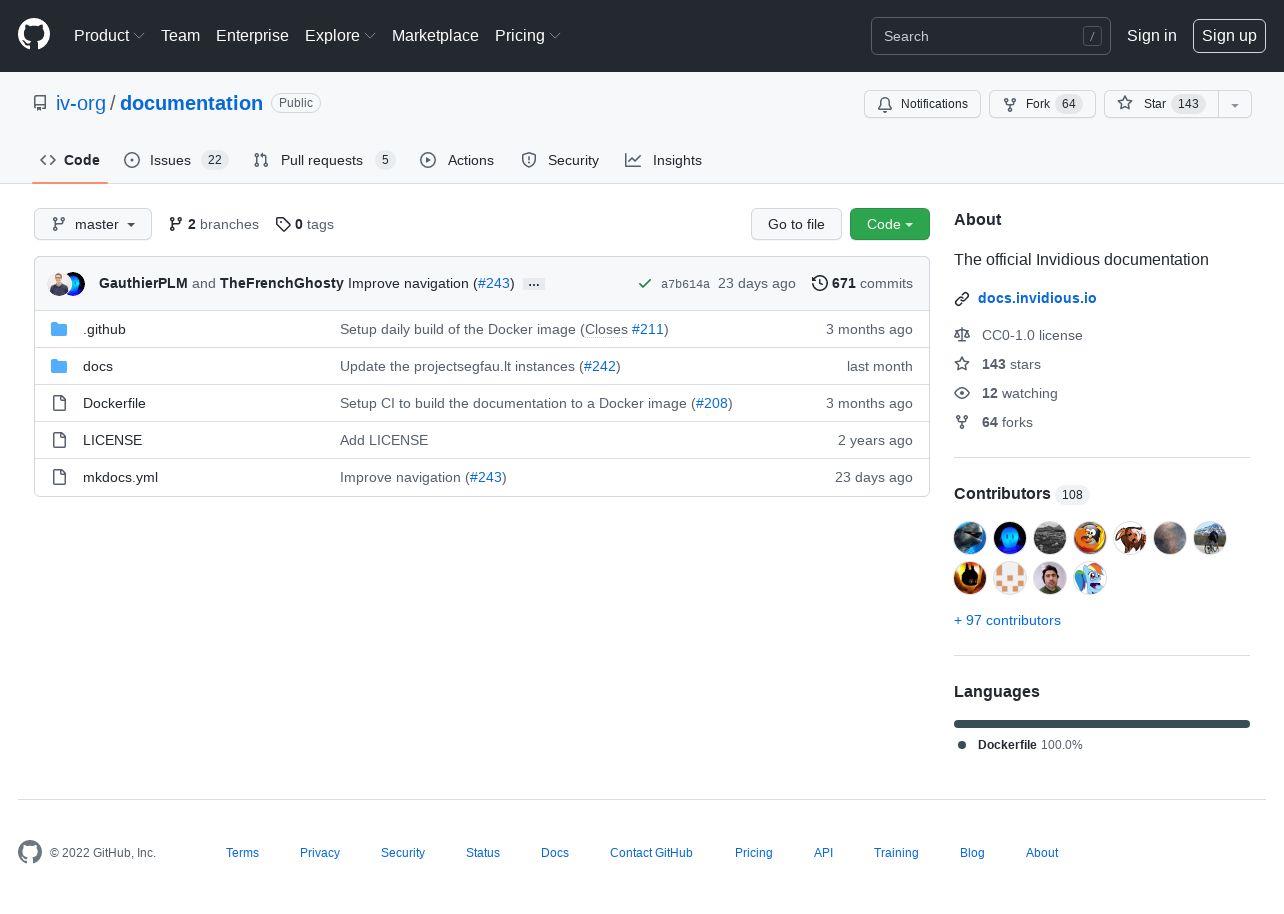Click the Languages progress bar
Screen dimensions: 1284x914
click(x=1102, y=724)
